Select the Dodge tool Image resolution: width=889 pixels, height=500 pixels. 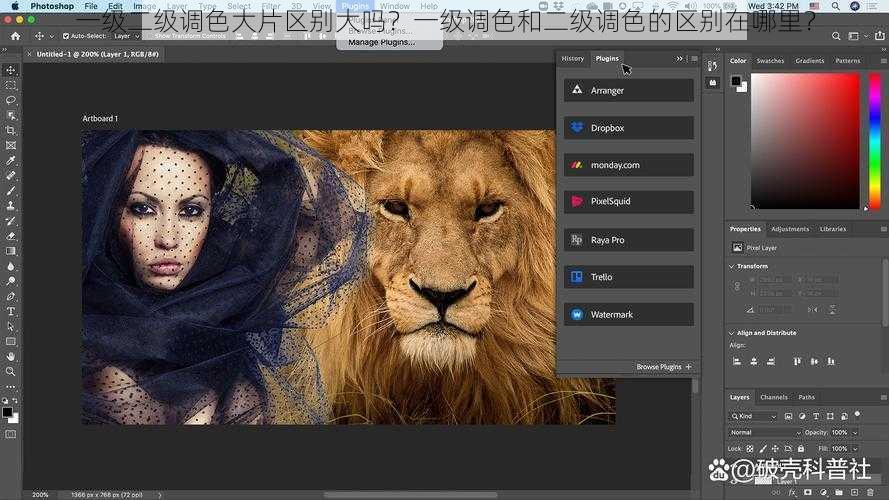tap(11, 281)
